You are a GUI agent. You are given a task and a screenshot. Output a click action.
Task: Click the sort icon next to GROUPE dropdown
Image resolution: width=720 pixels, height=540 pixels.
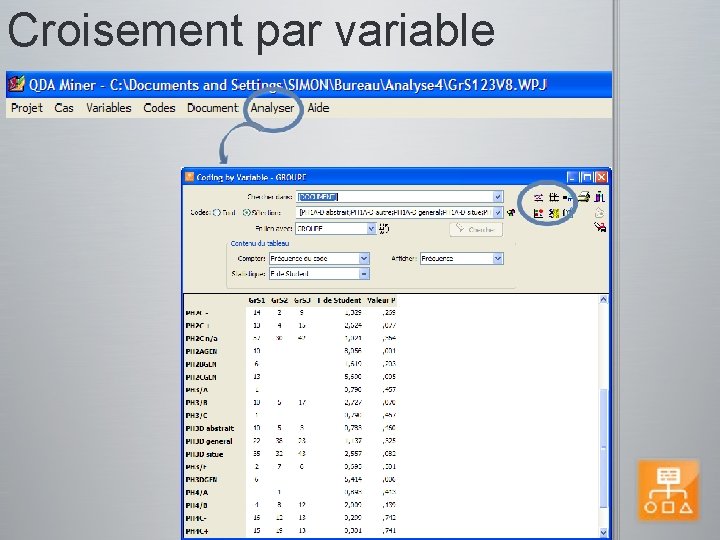(x=384, y=228)
